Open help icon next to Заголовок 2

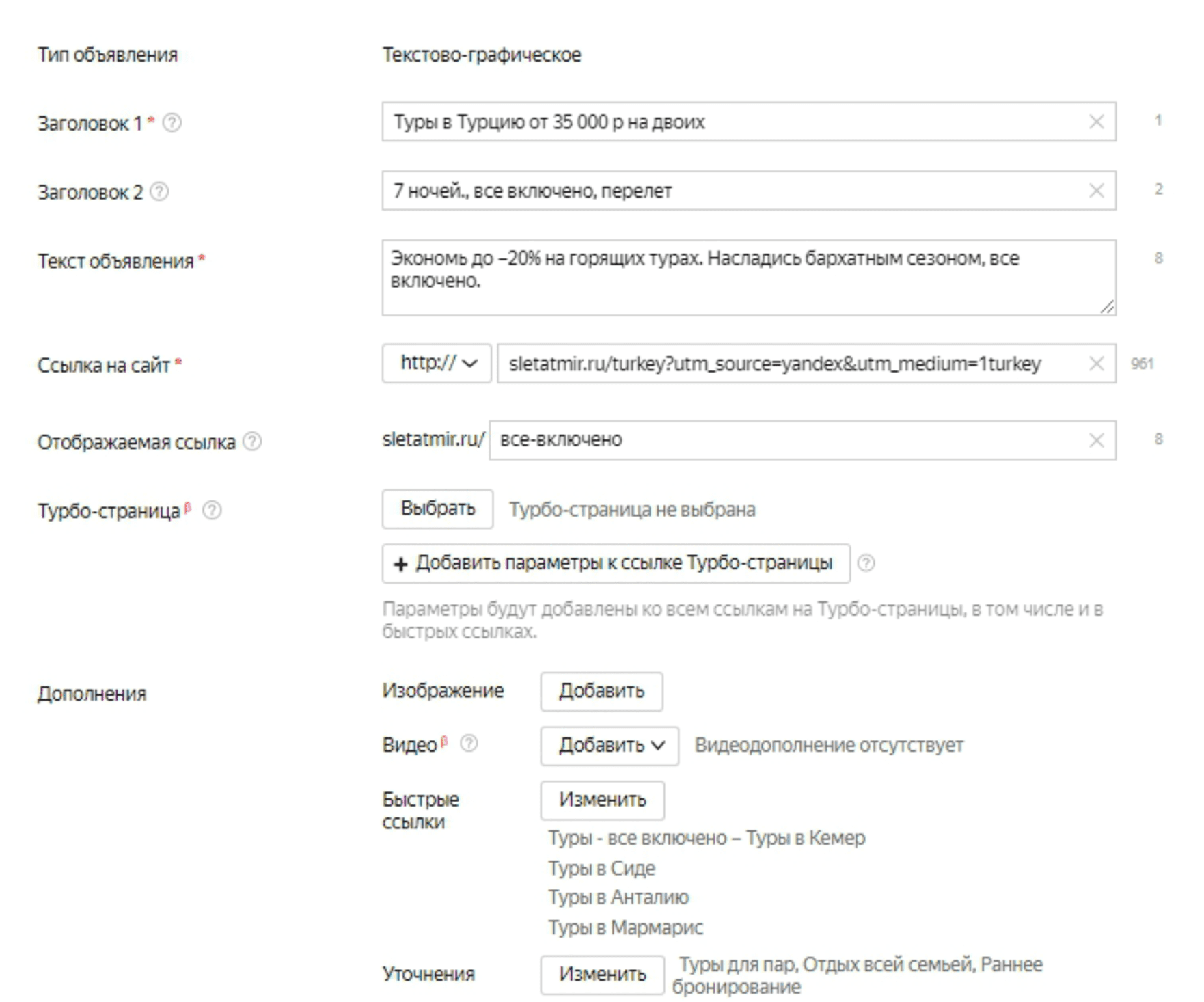point(159,191)
